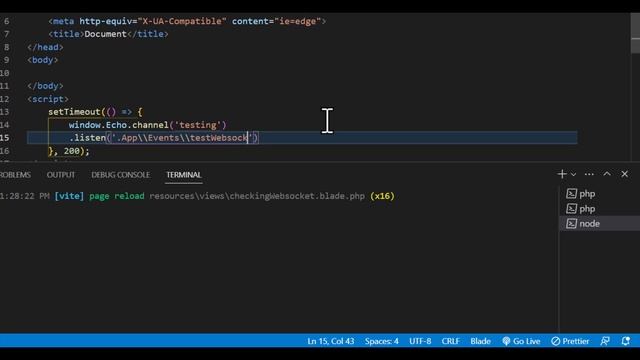Click the closing body tag on line 11

click(45, 86)
